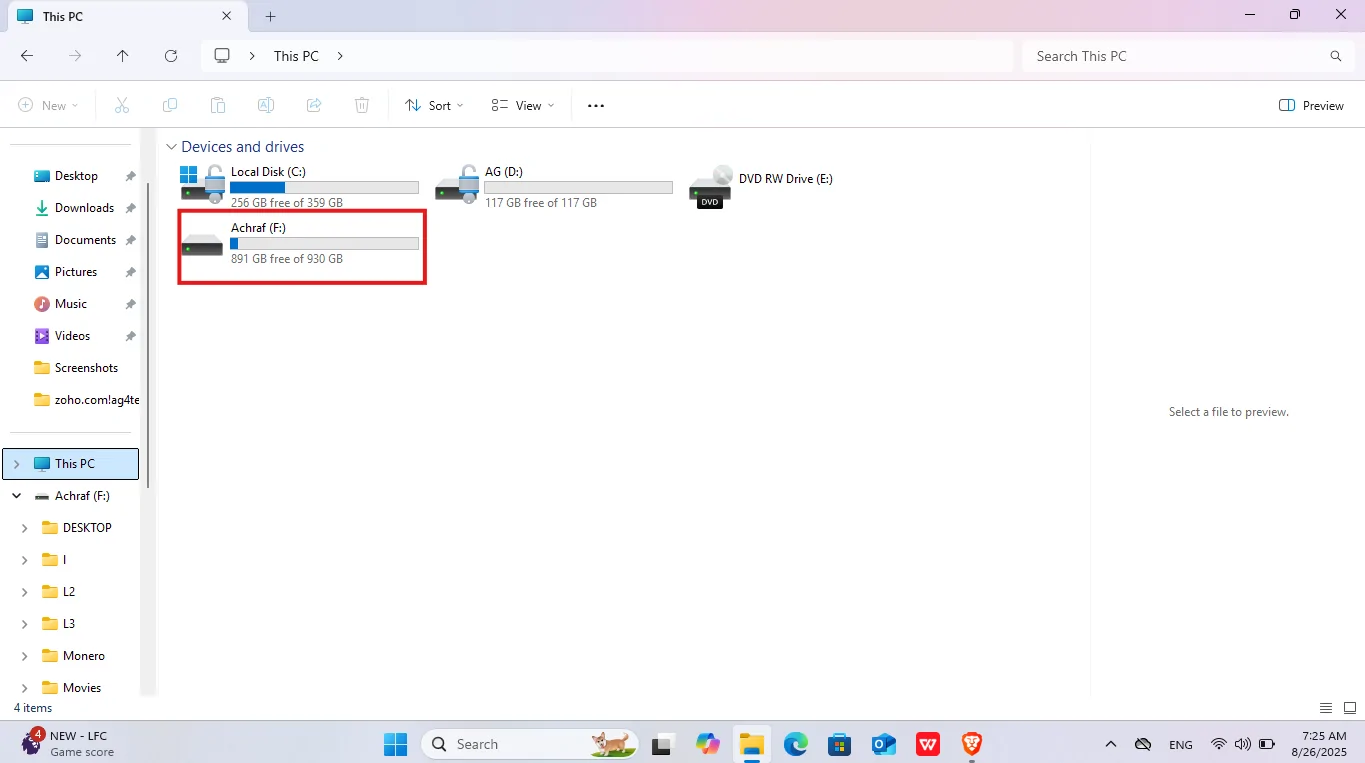The image size is (1365, 763).
Task: Expand the Monero folder in tree
Action: (24, 656)
